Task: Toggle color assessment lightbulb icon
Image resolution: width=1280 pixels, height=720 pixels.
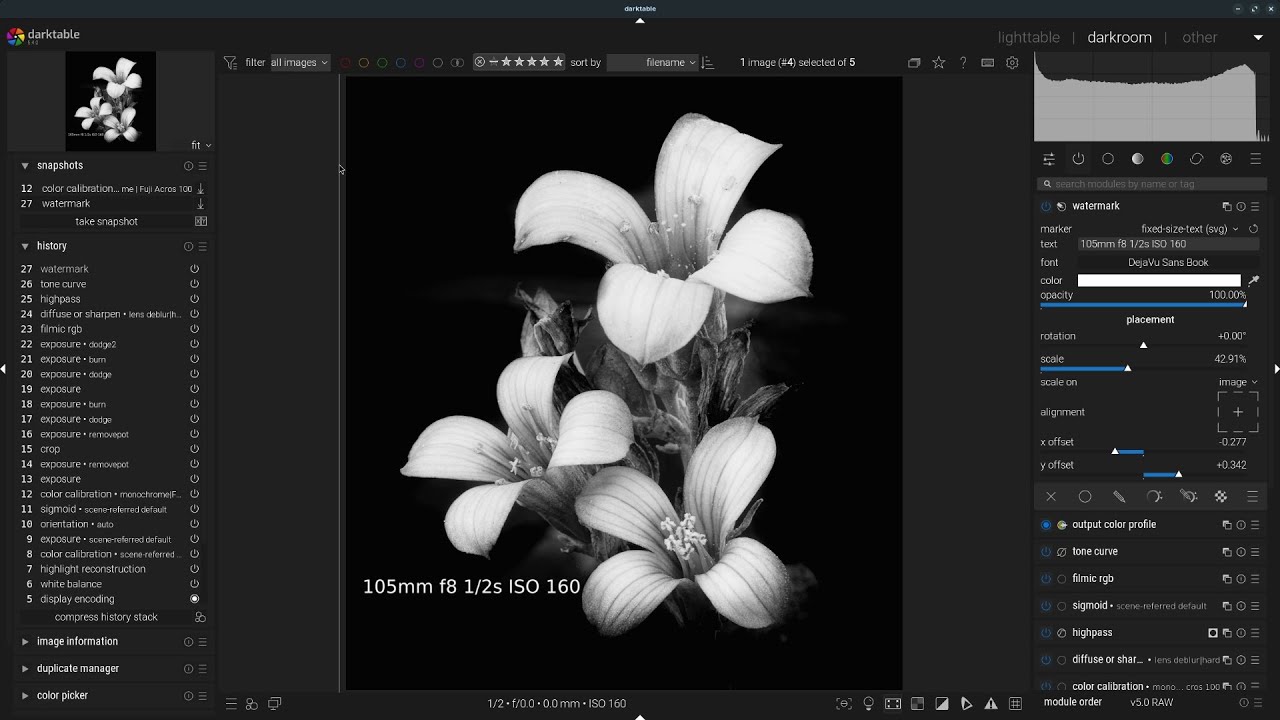Action: [869, 704]
